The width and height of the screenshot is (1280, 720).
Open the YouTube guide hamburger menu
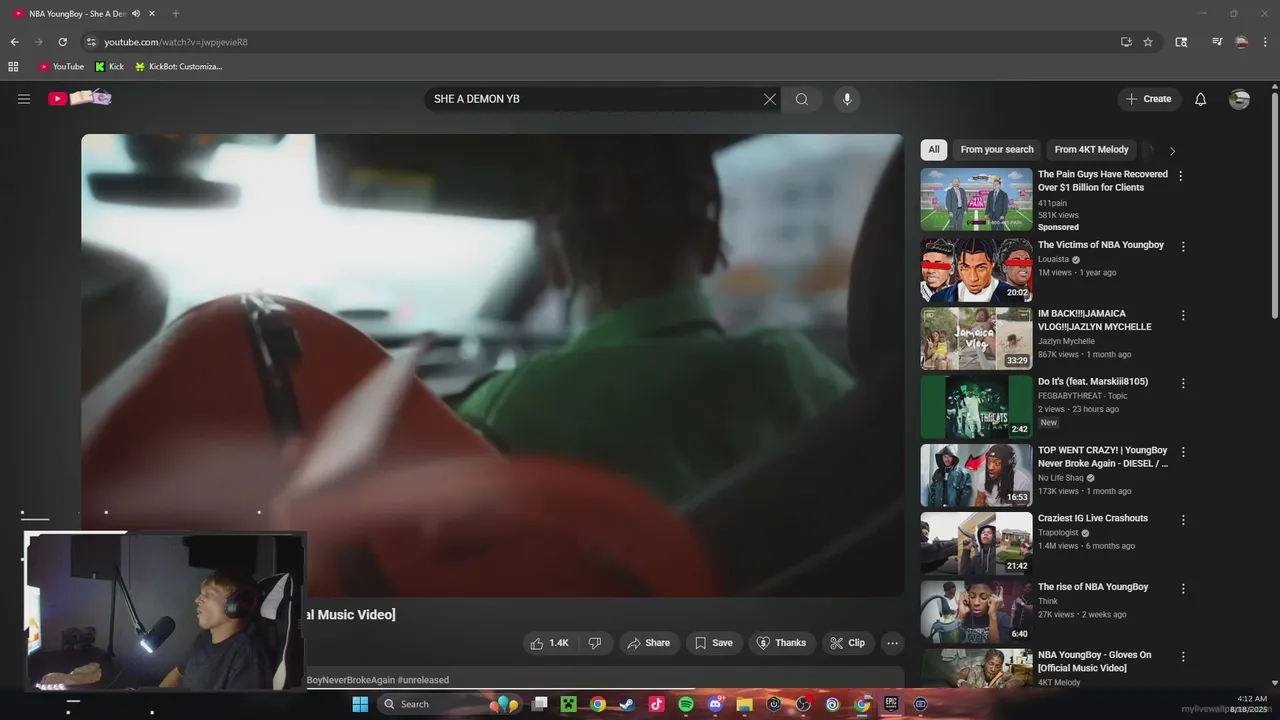point(24,99)
